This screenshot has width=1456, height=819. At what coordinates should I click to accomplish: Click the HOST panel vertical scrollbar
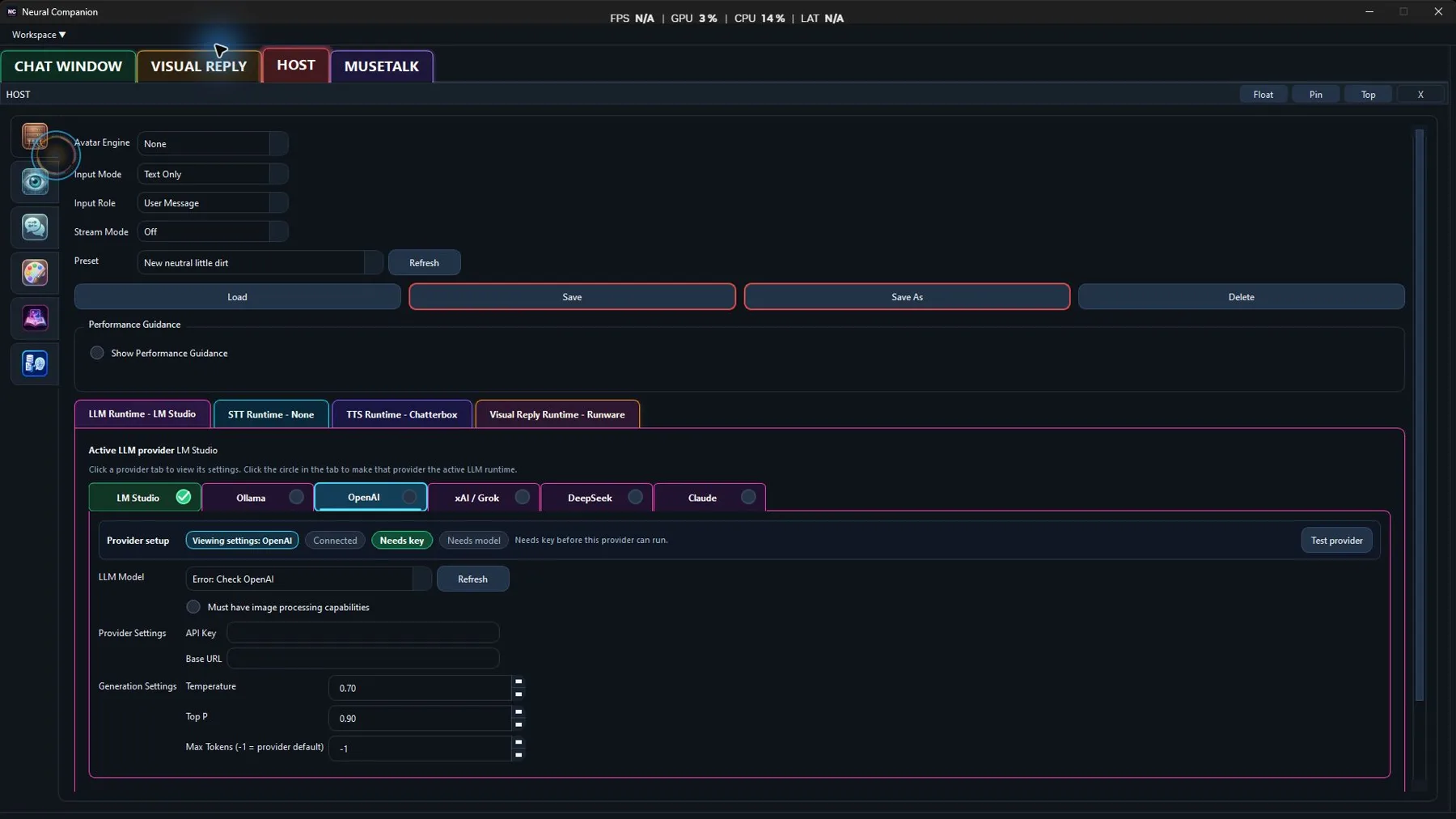coord(1419,415)
